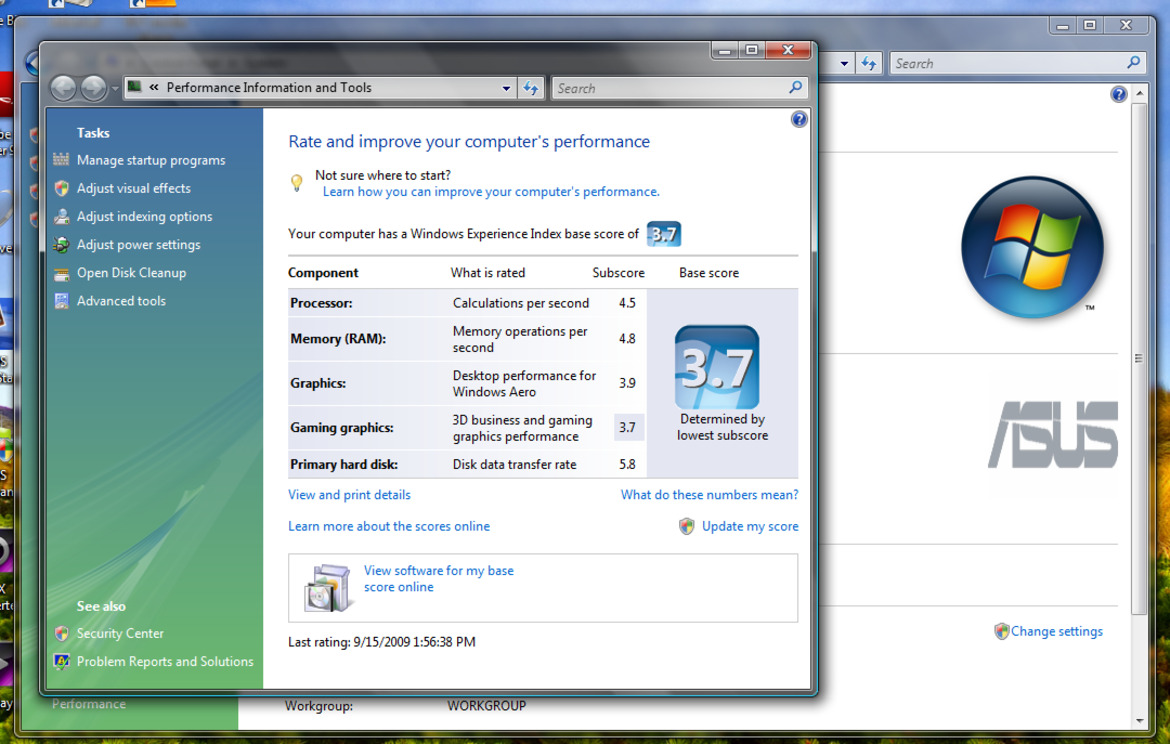The width and height of the screenshot is (1170, 744).
Task: Click the Search field in System window
Action: (x=1007, y=63)
